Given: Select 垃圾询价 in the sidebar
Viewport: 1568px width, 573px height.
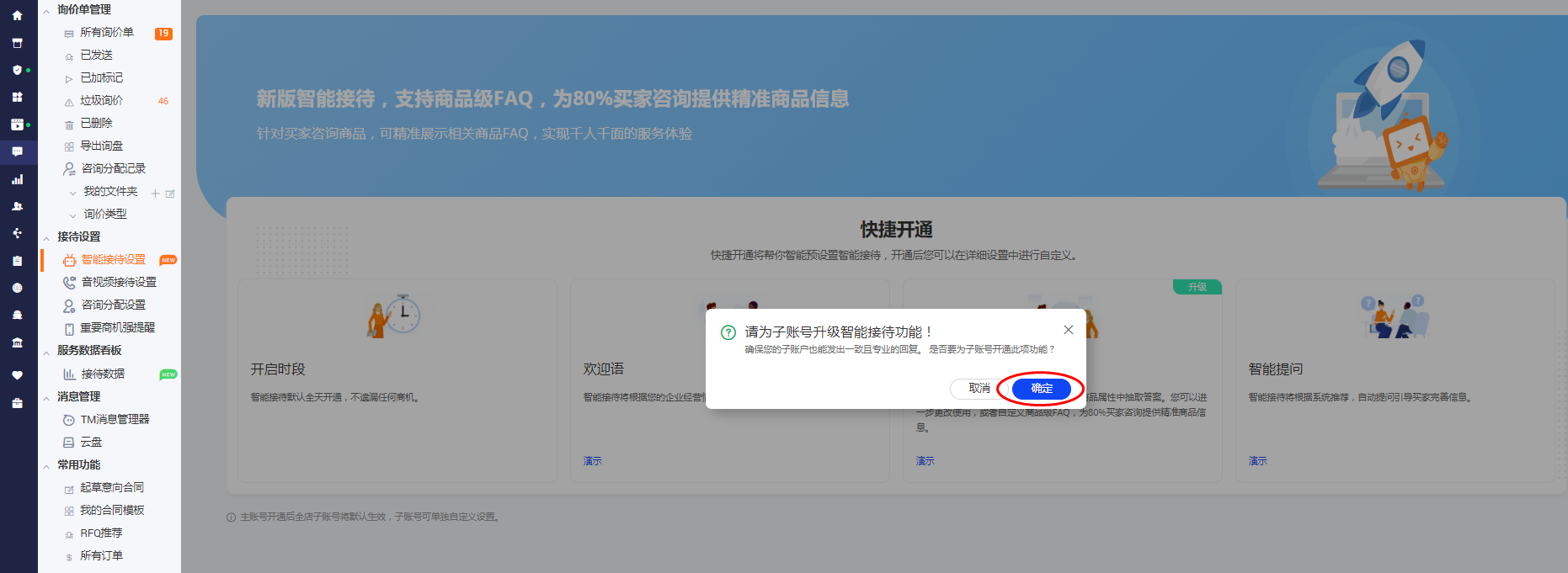Looking at the screenshot, I should tap(101, 101).
